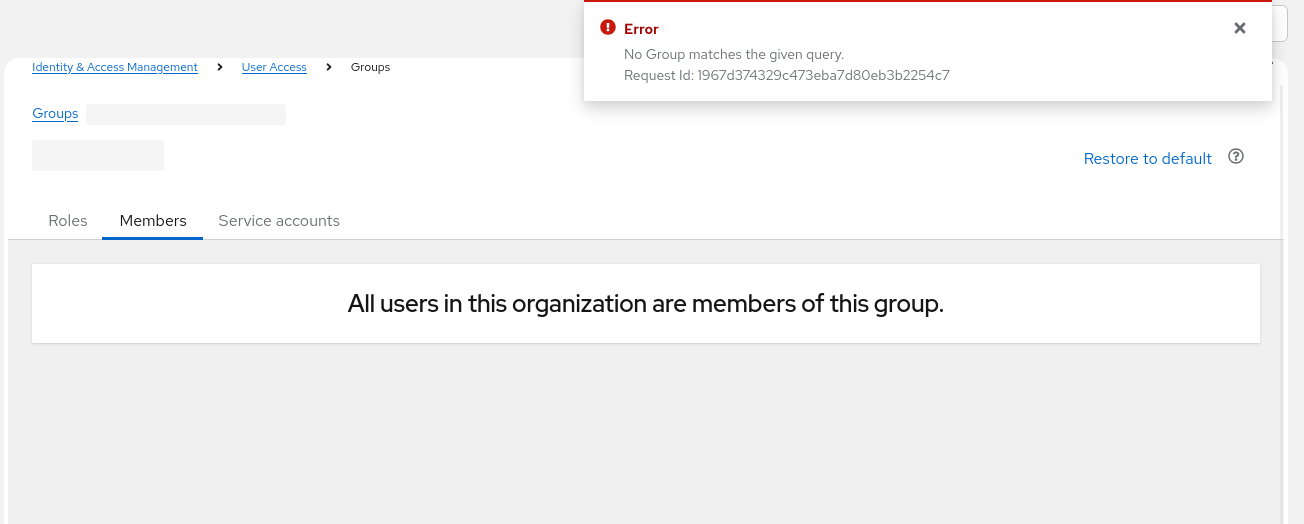Viewport: 1304px width, 524px height.
Task: Open the Service accounts tab
Action: click(x=279, y=221)
